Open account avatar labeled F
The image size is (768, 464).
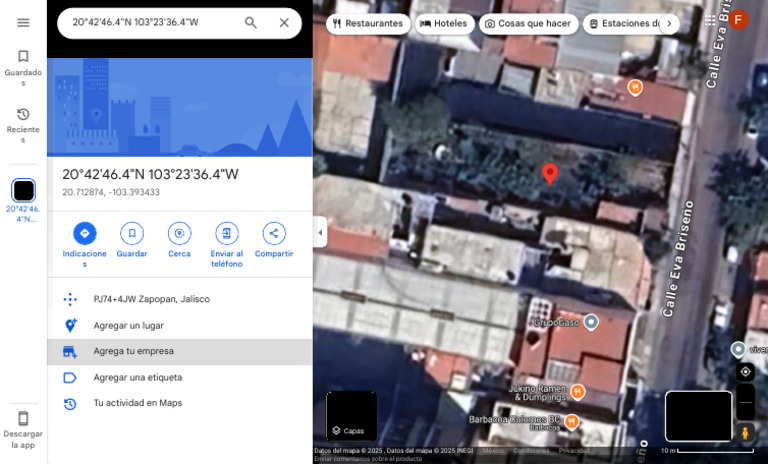tap(738, 20)
